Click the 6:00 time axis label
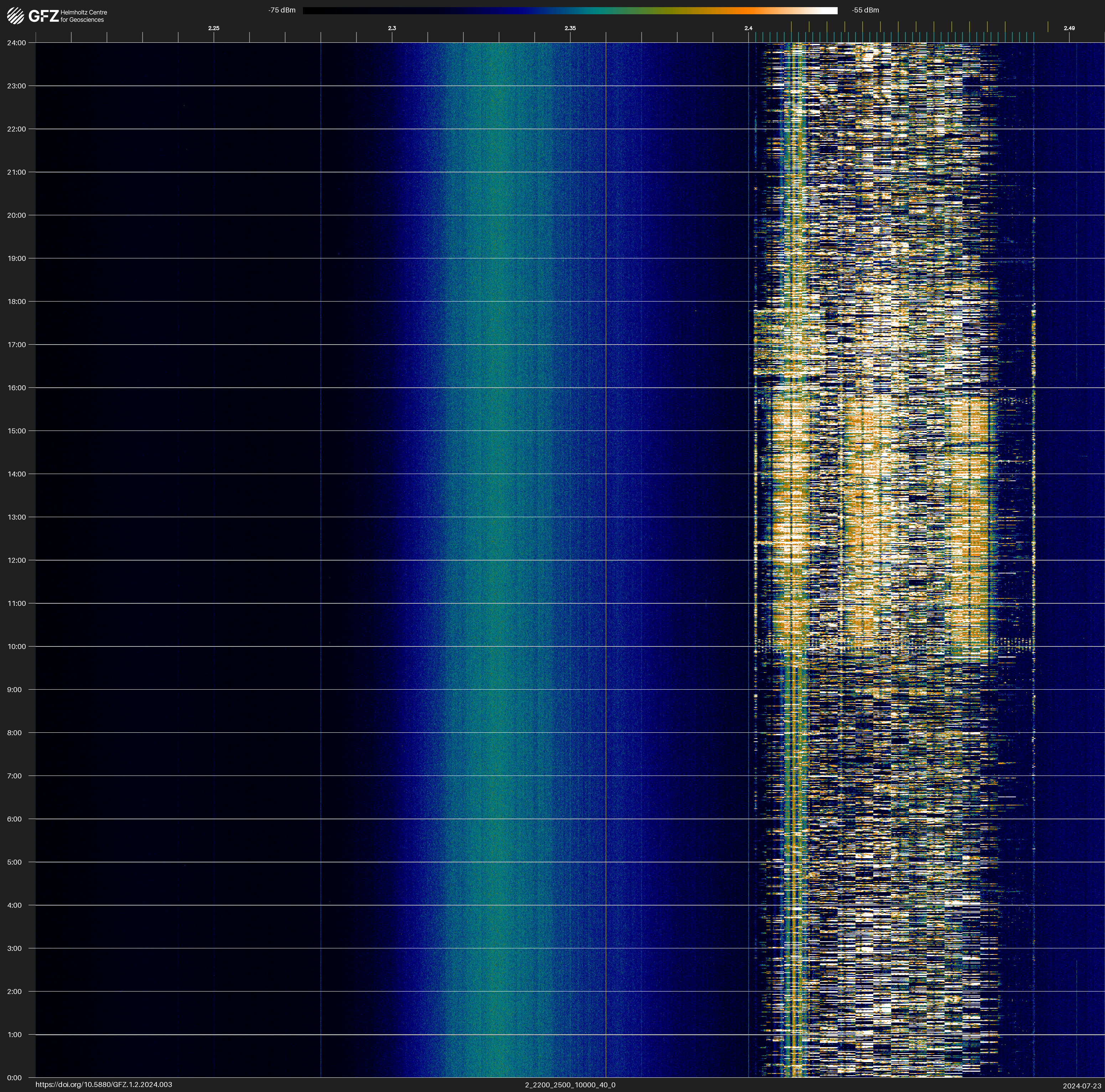 click(14, 819)
